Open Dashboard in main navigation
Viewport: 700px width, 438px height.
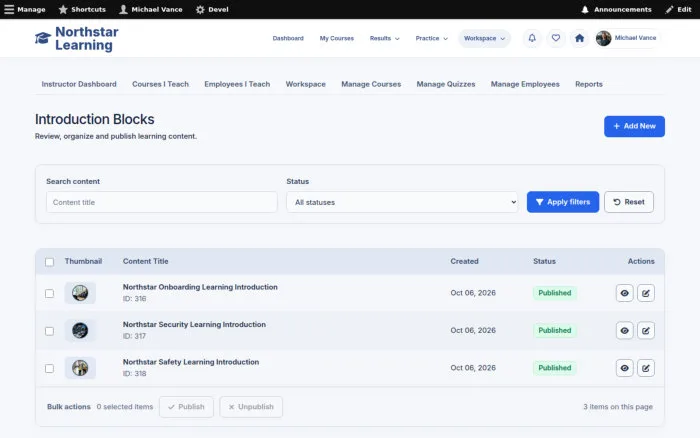click(x=288, y=38)
